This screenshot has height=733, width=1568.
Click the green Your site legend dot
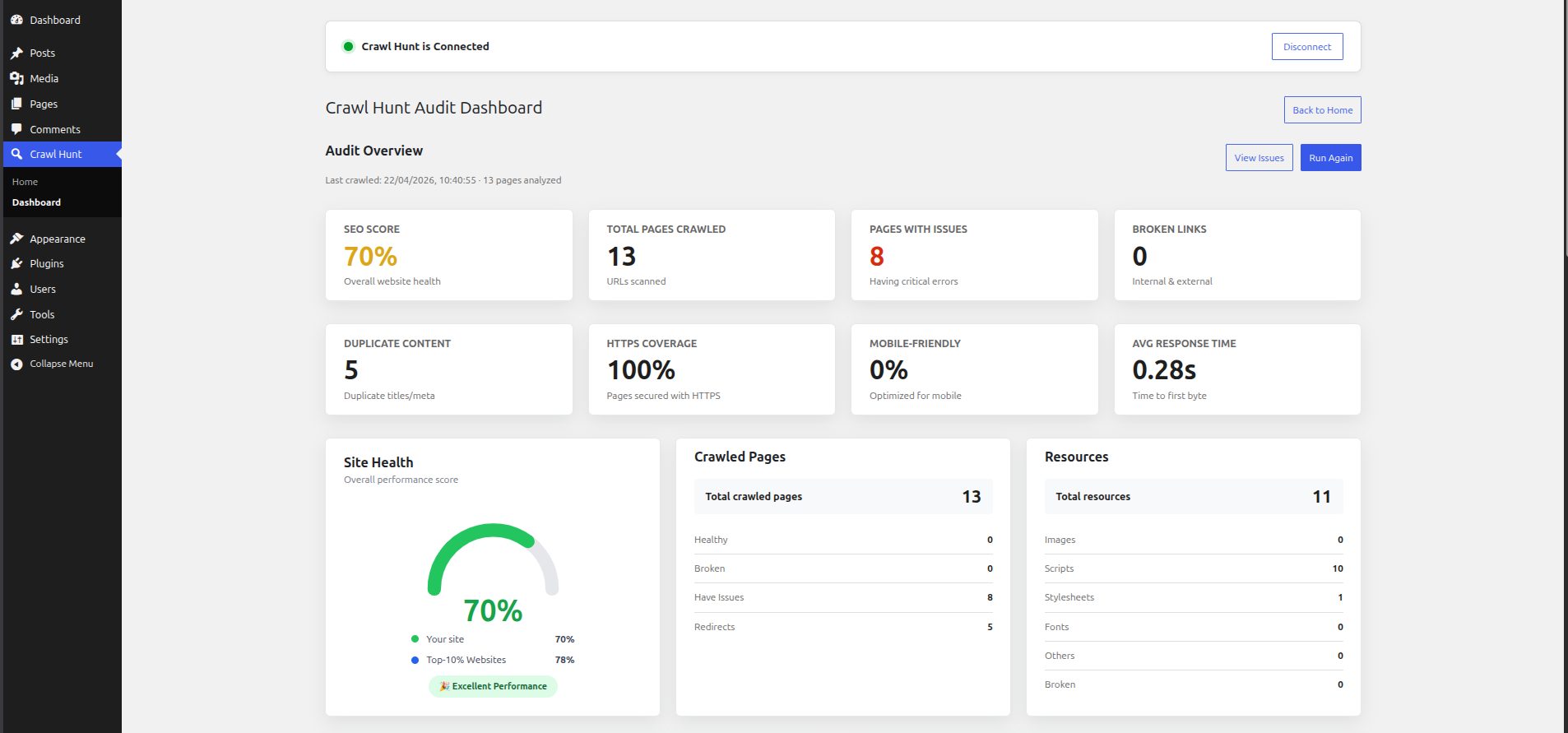coord(415,639)
